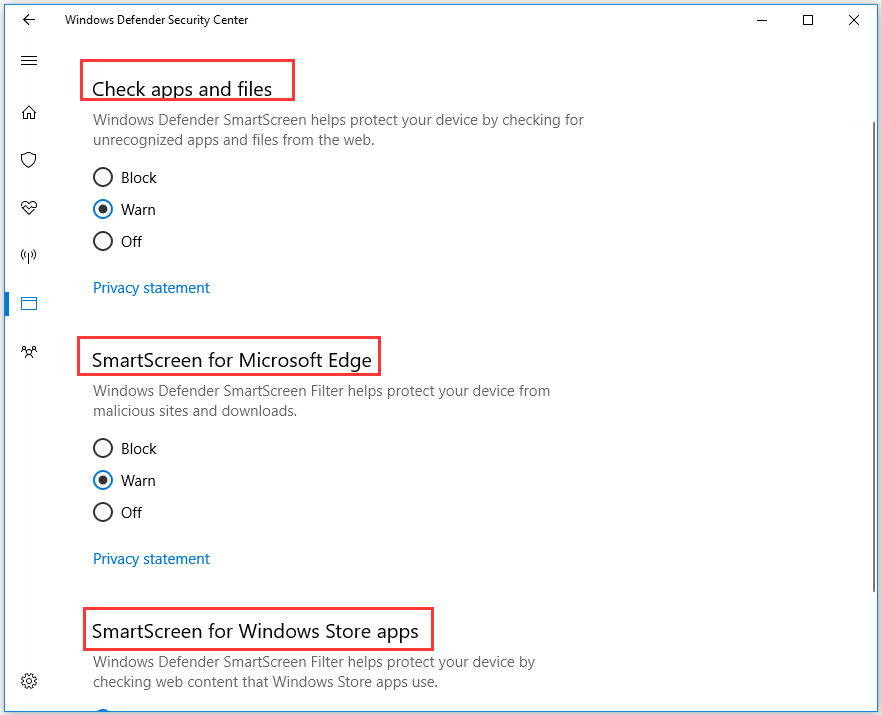Image resolution: width=881 pixels, height=715 pixels.
Task: Select App & browser control sidebar icon
Action: [x=29, y=303]
